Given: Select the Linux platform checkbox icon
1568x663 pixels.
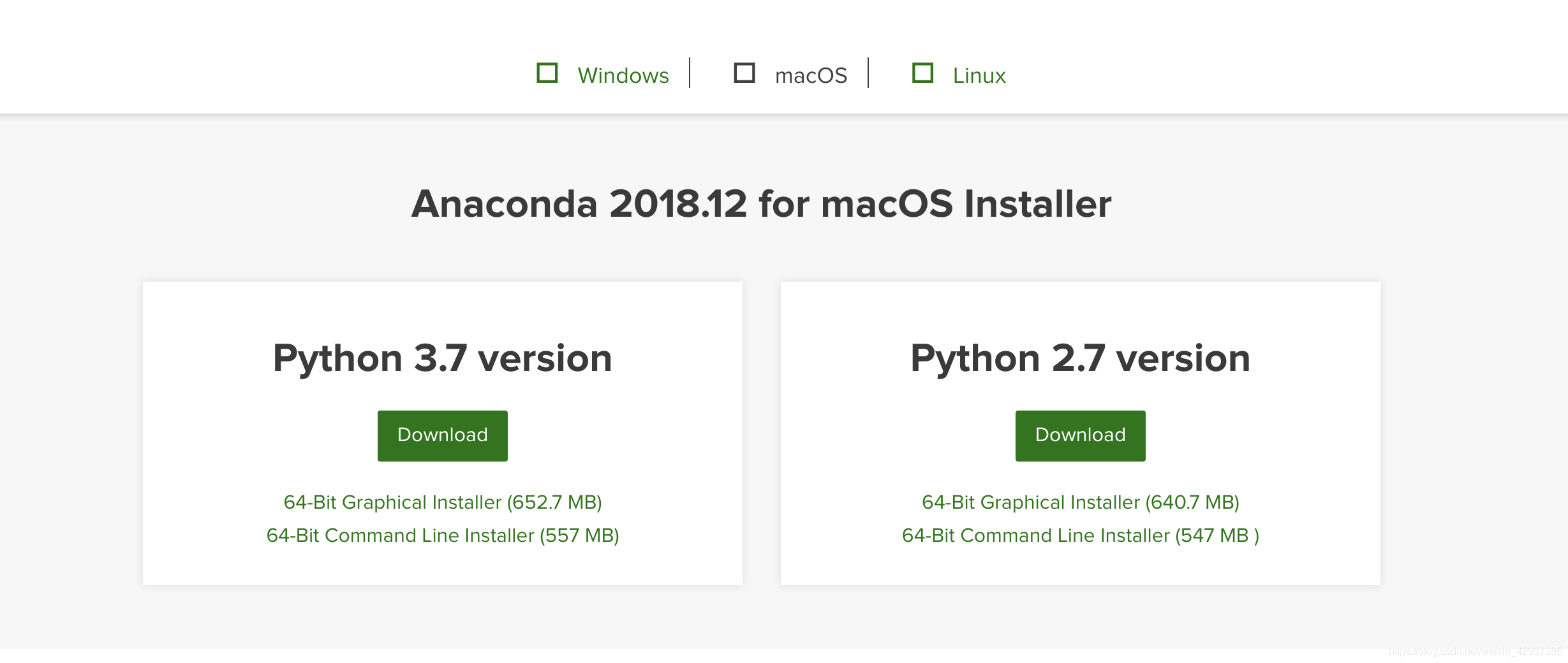Looking at the screenshot, I should click(923, 73).
